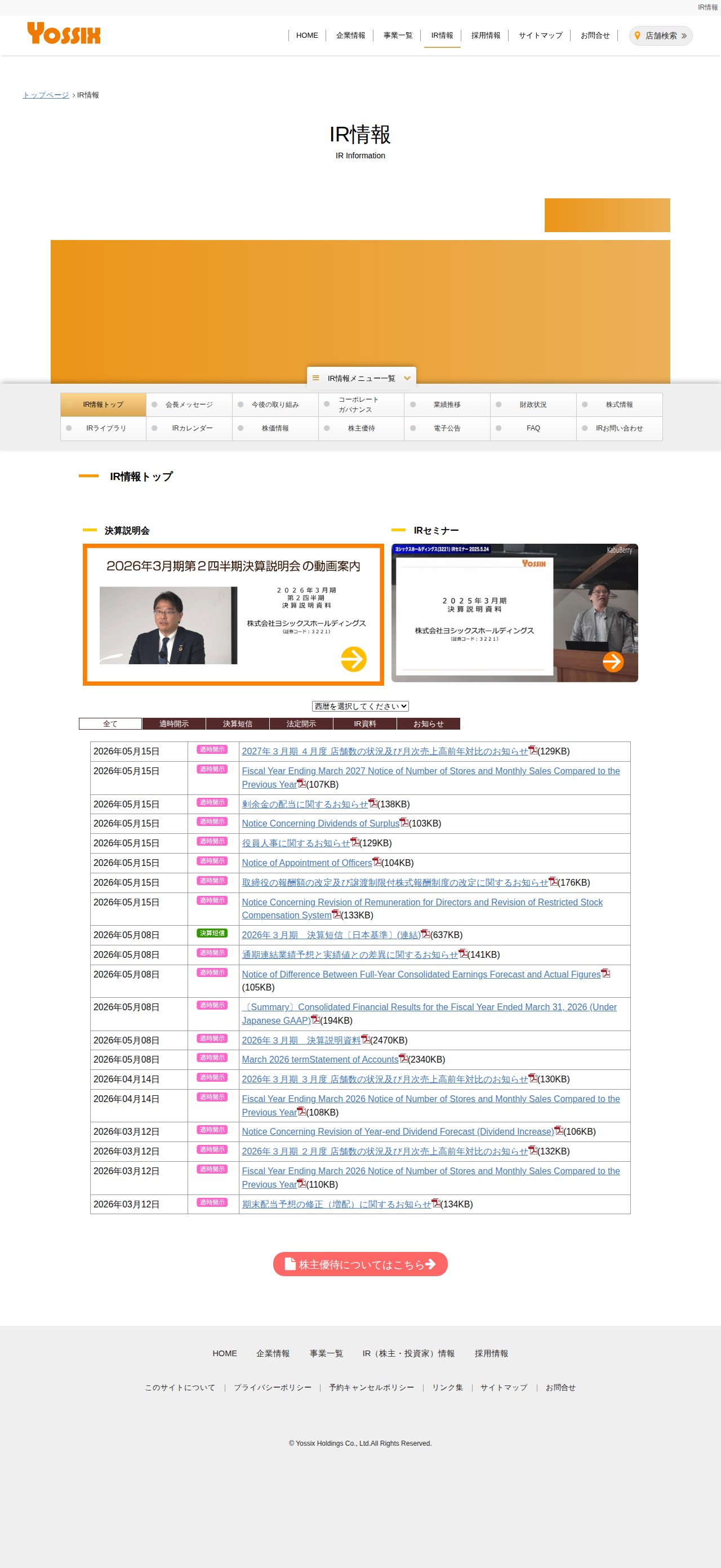Image resolution: width=721 pixels, height=1568 pixels.
Task: Open the IRセミナー video thumbnail
Action: click(515, 612)
